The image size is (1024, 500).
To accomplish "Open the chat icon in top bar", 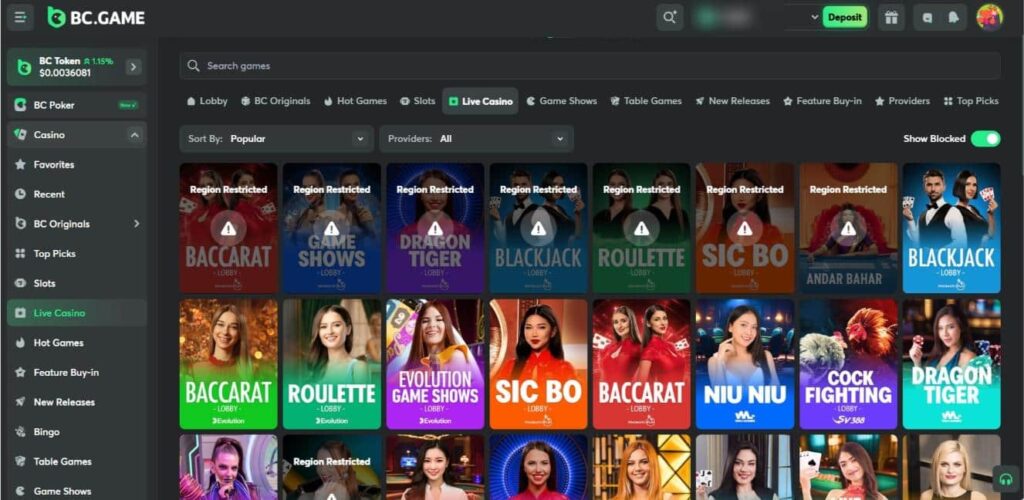I will click(927, 17).
